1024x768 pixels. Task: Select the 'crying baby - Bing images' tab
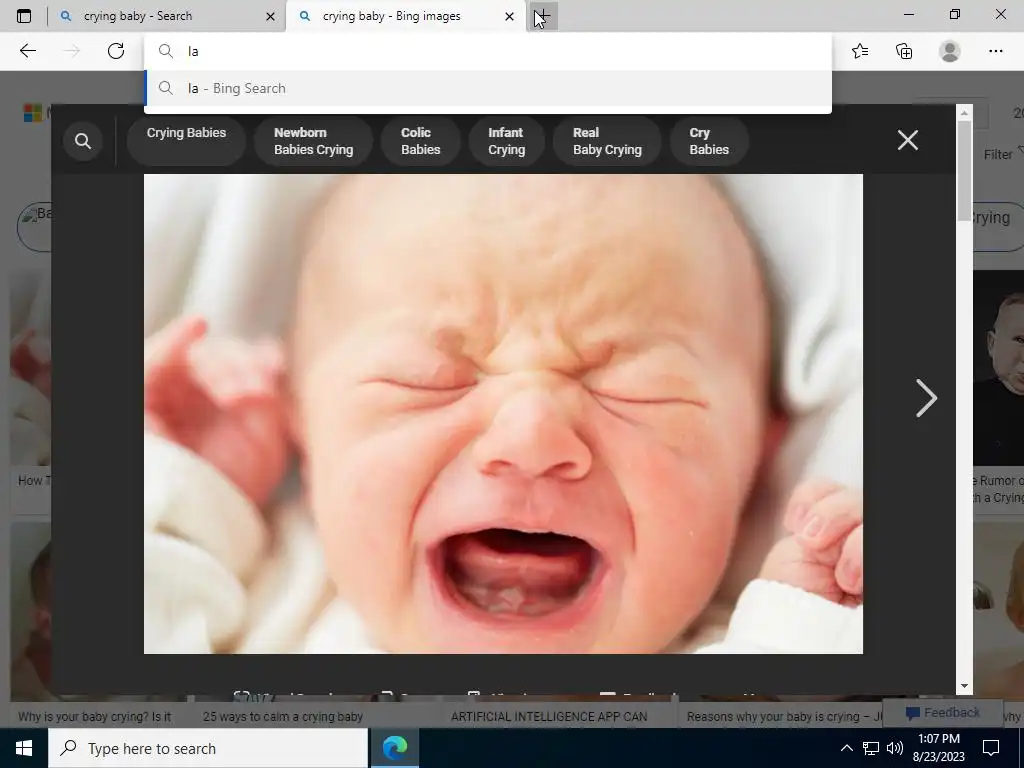coord(406,16)
